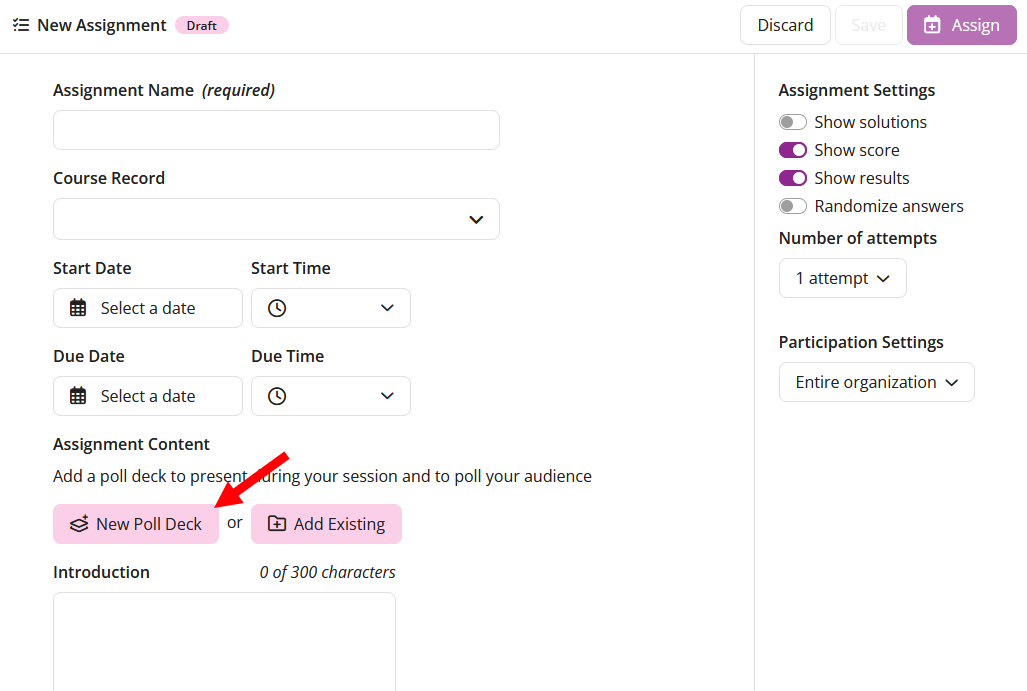Click the Draft status badge

(x=201, y=25)
